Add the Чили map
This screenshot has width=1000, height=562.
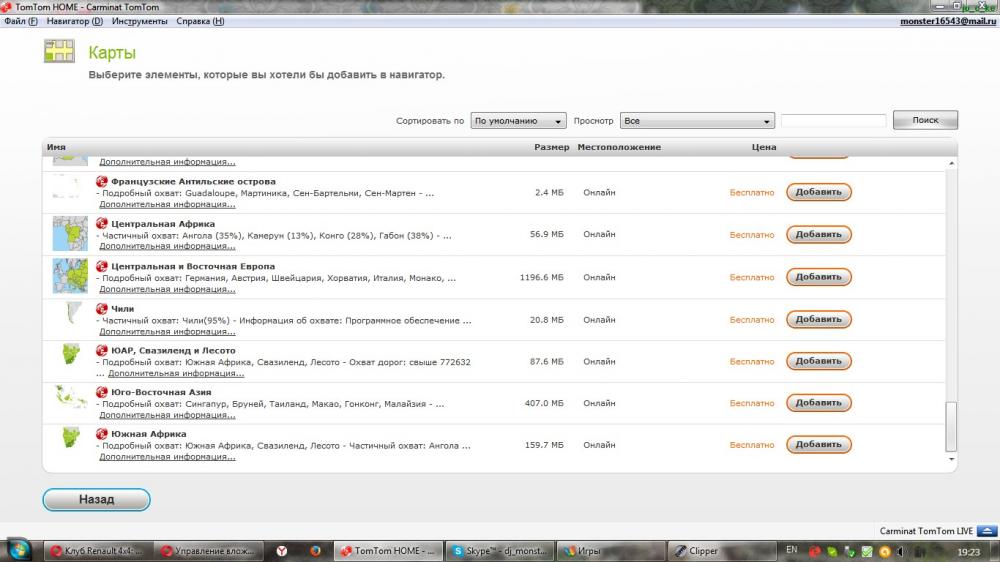click(818, 319)
